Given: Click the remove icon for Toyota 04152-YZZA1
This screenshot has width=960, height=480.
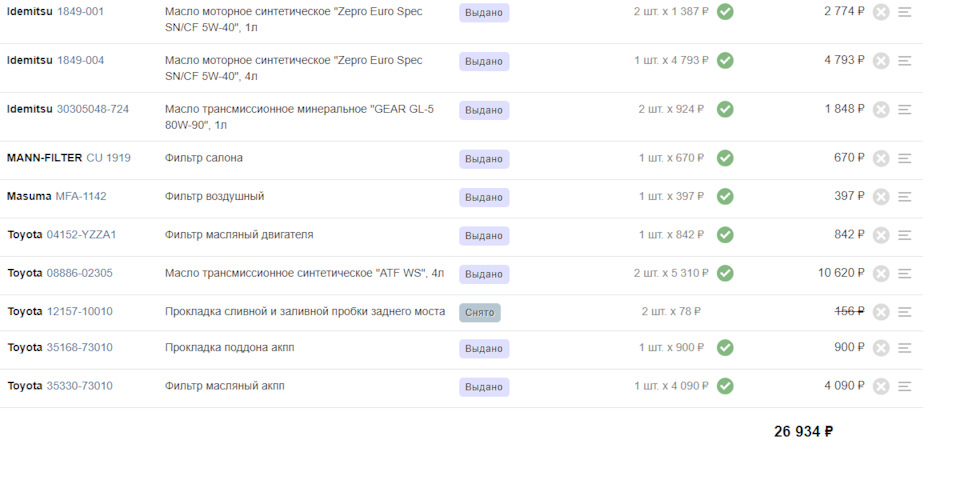Looking at the screenshot, I should 880,235.
